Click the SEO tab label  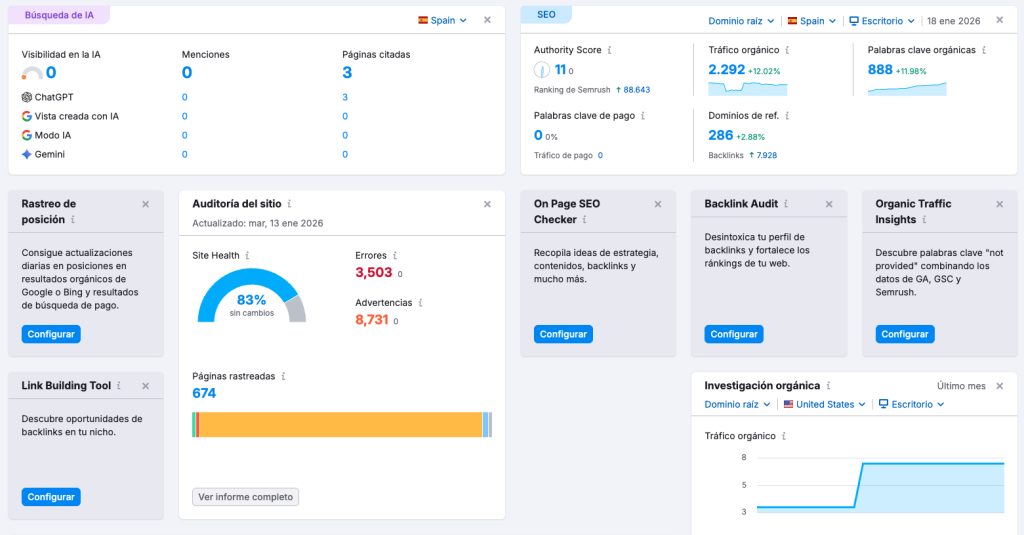point(546,14)
